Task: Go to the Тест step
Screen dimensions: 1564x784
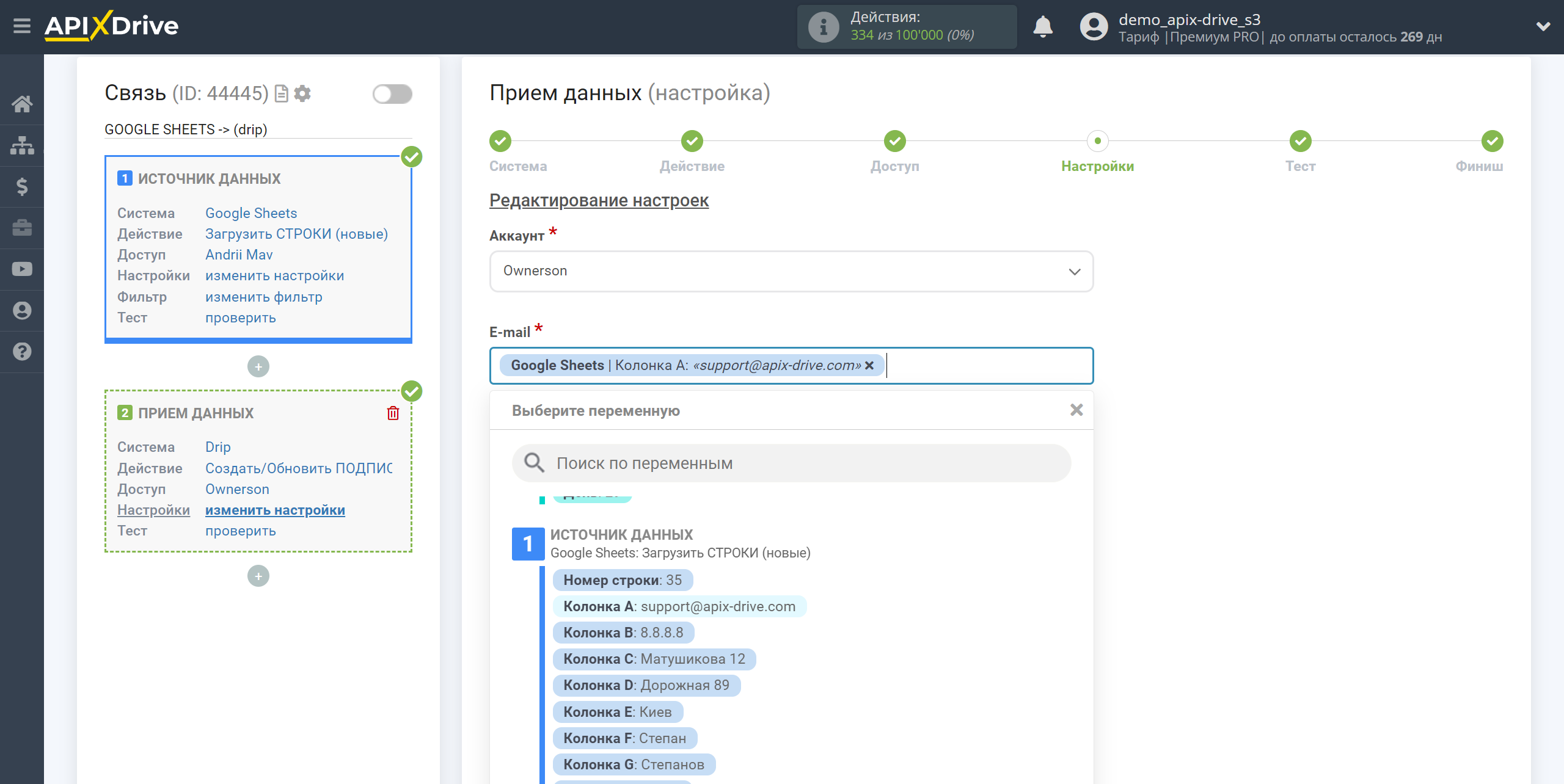Action: click(x=1301, y=141)
